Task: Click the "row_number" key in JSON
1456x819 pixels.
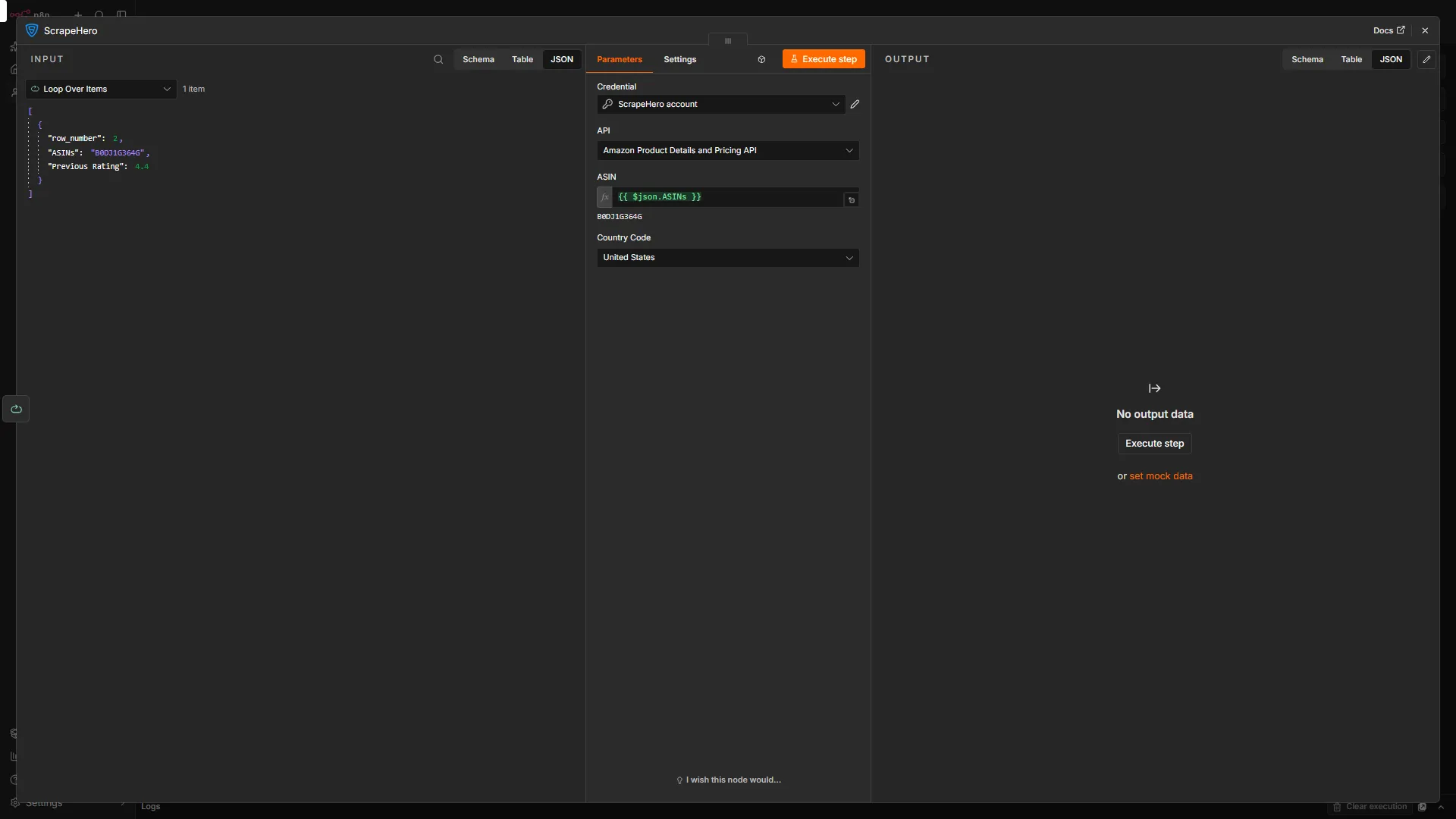Action: tap(74, 138)
